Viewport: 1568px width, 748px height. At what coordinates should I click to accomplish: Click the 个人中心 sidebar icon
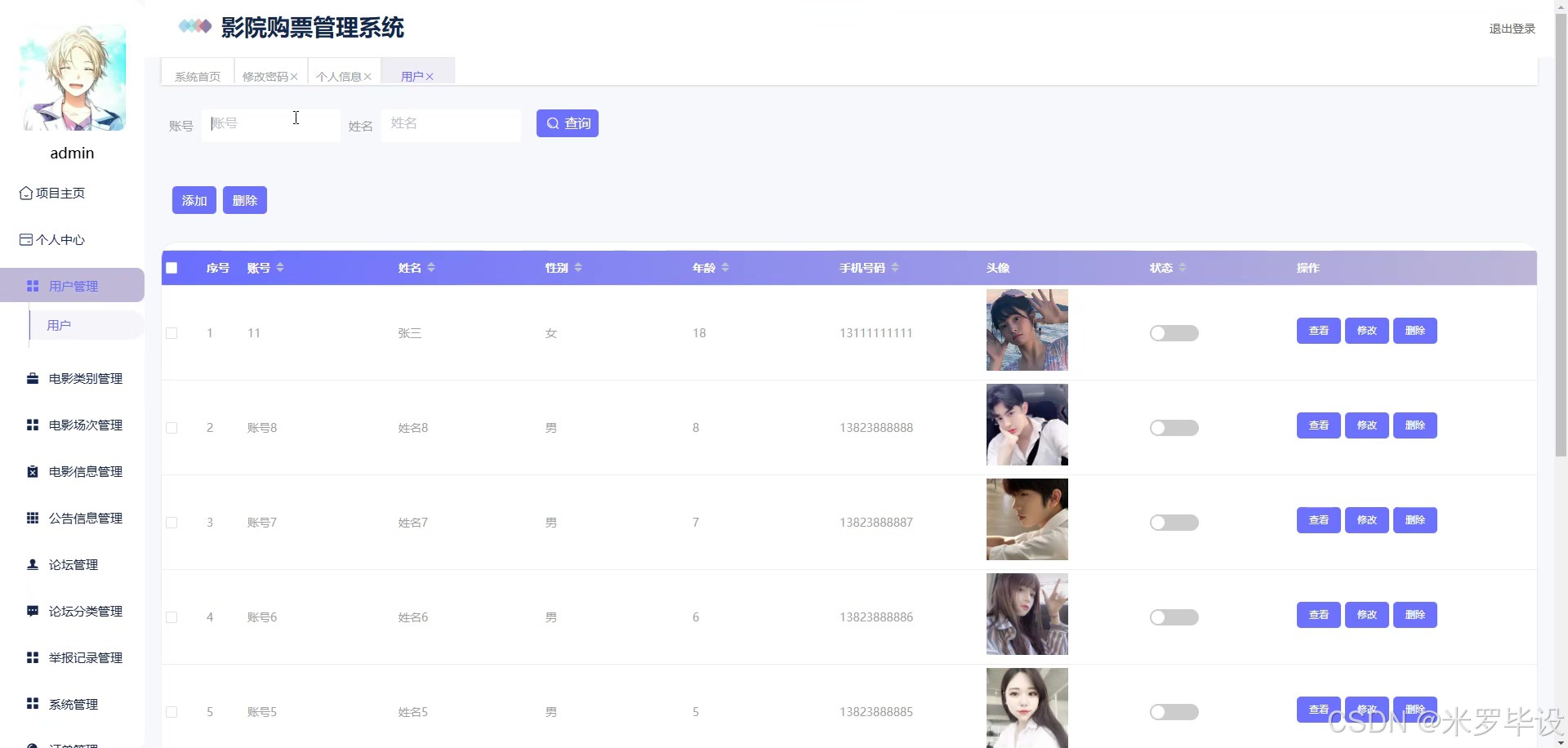pos(26,240)
